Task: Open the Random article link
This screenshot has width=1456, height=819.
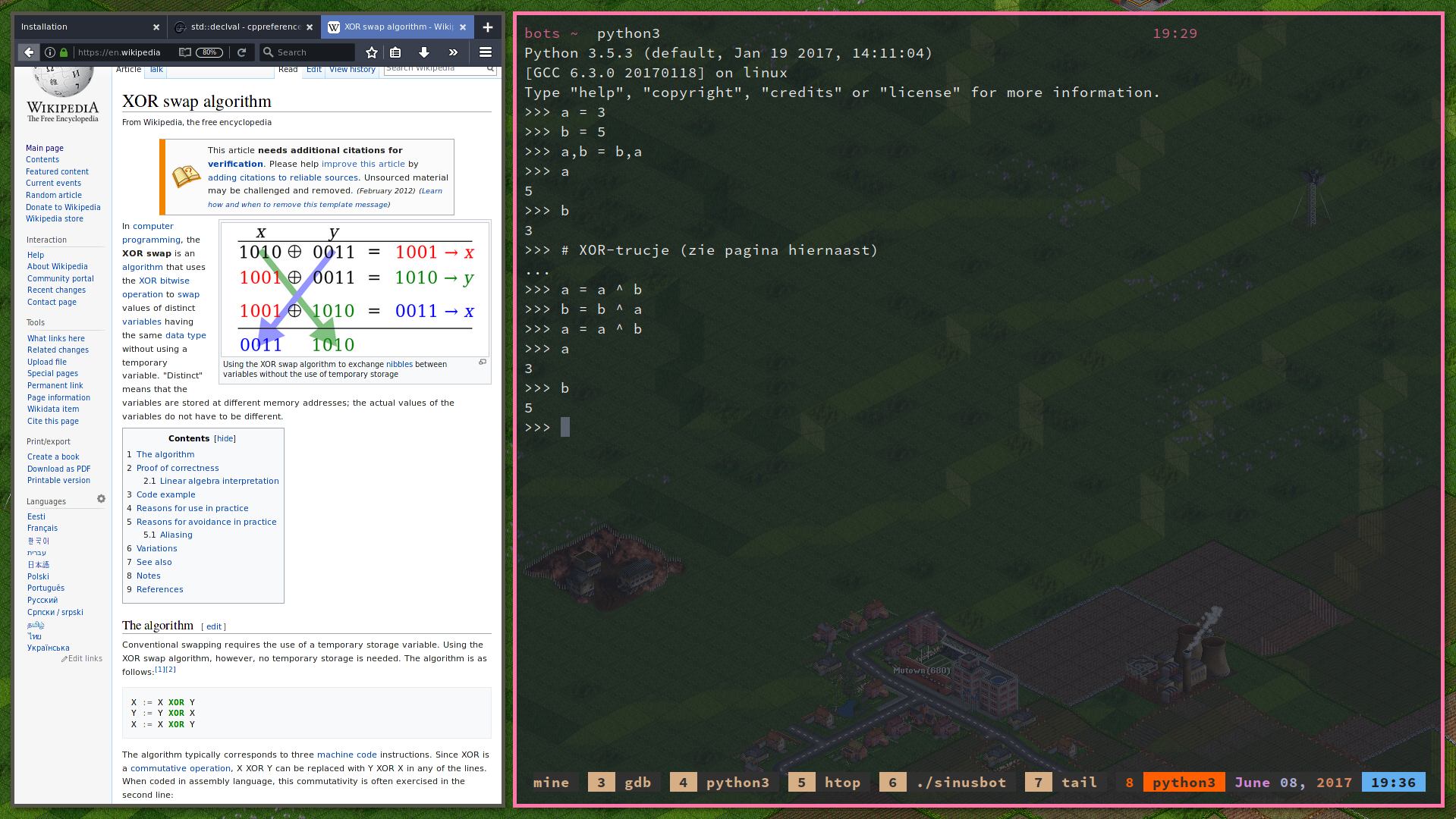Action: pos(53,195)
